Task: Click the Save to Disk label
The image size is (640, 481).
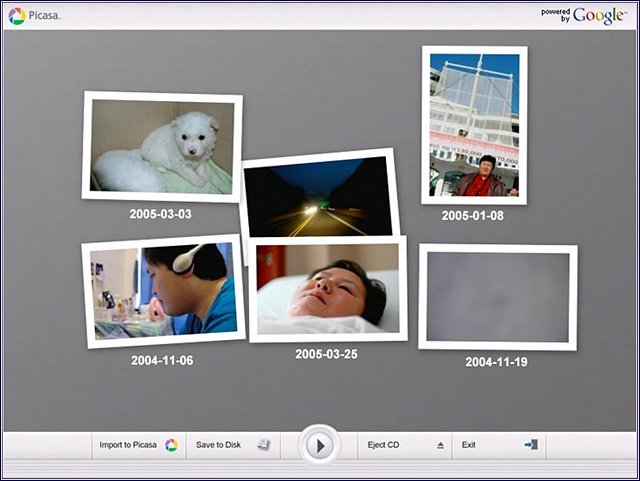Action: [x=218, y=445]
